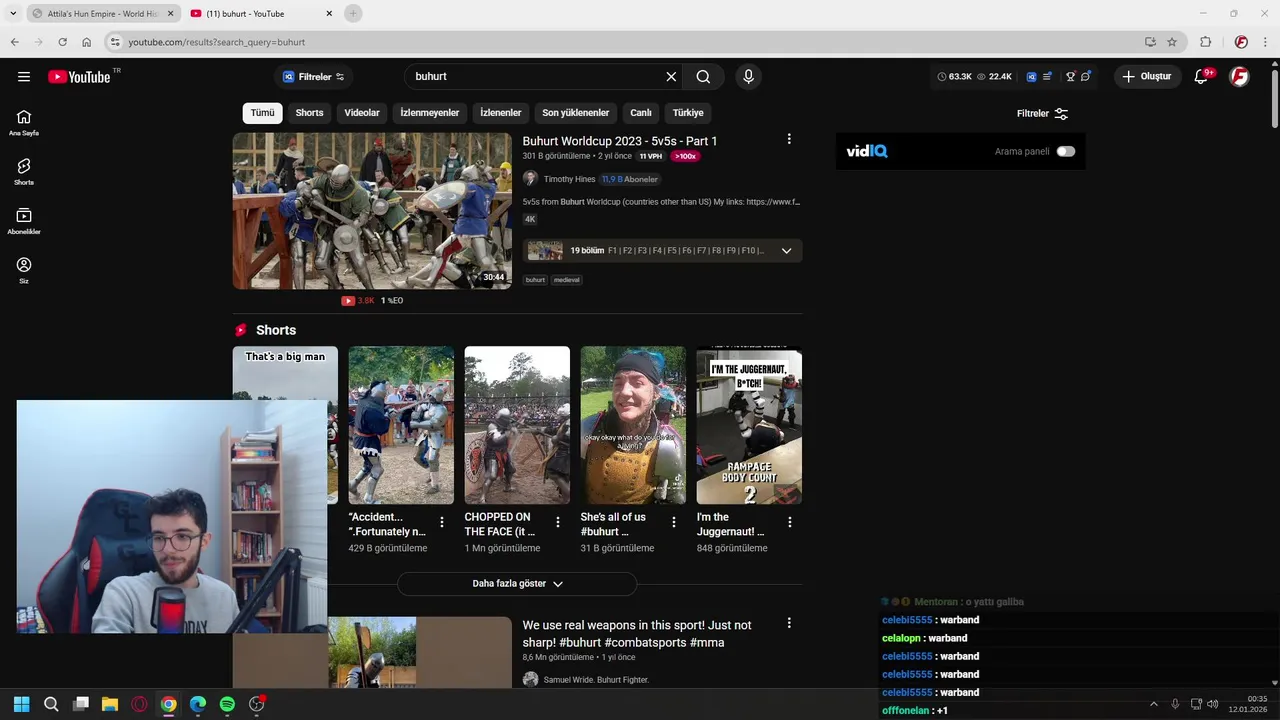The height and width of the screenshot is (720, 1280).
Task: Open File Explorer from the taskbar
Action: click(x=110, y=704)
